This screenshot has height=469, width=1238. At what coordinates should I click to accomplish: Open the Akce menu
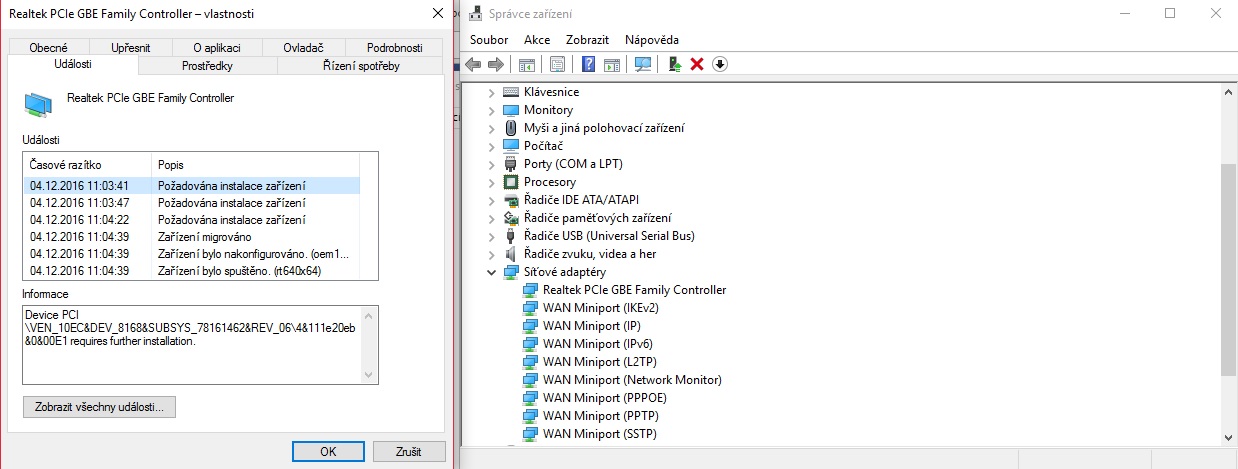tap(537, 39)
